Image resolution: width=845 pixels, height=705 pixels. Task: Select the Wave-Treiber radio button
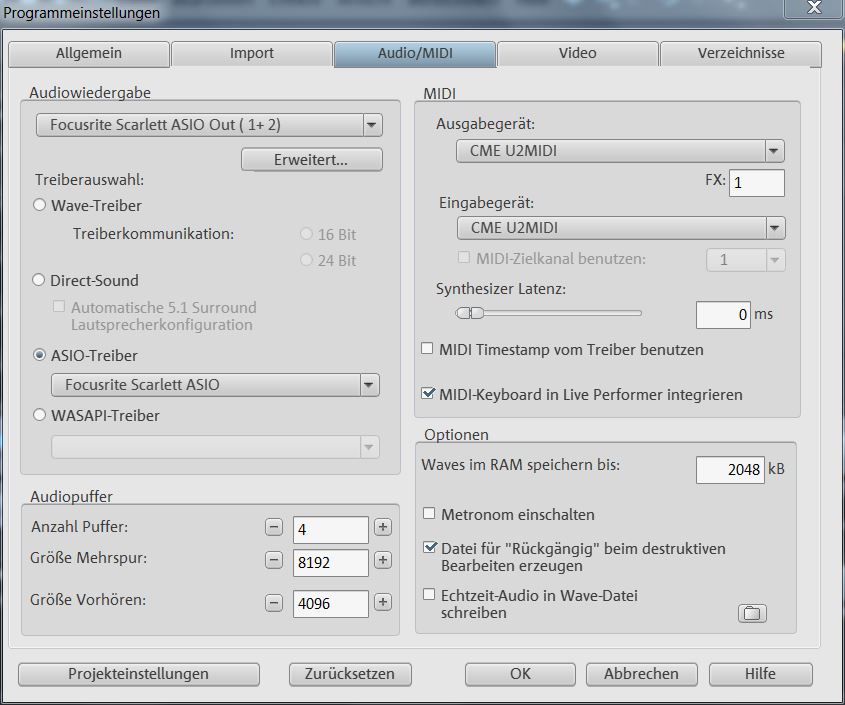[x=40, y=205]
